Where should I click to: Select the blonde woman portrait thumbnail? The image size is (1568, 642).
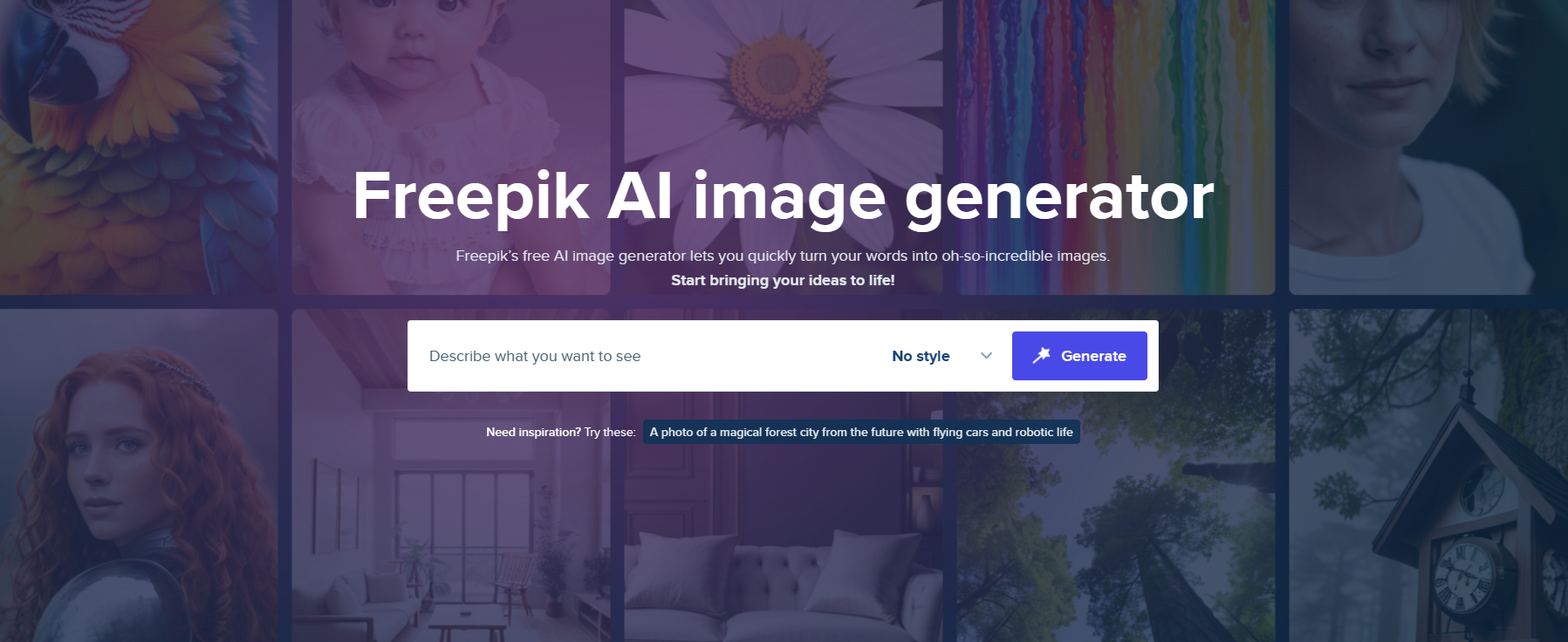coord(1428,147)
